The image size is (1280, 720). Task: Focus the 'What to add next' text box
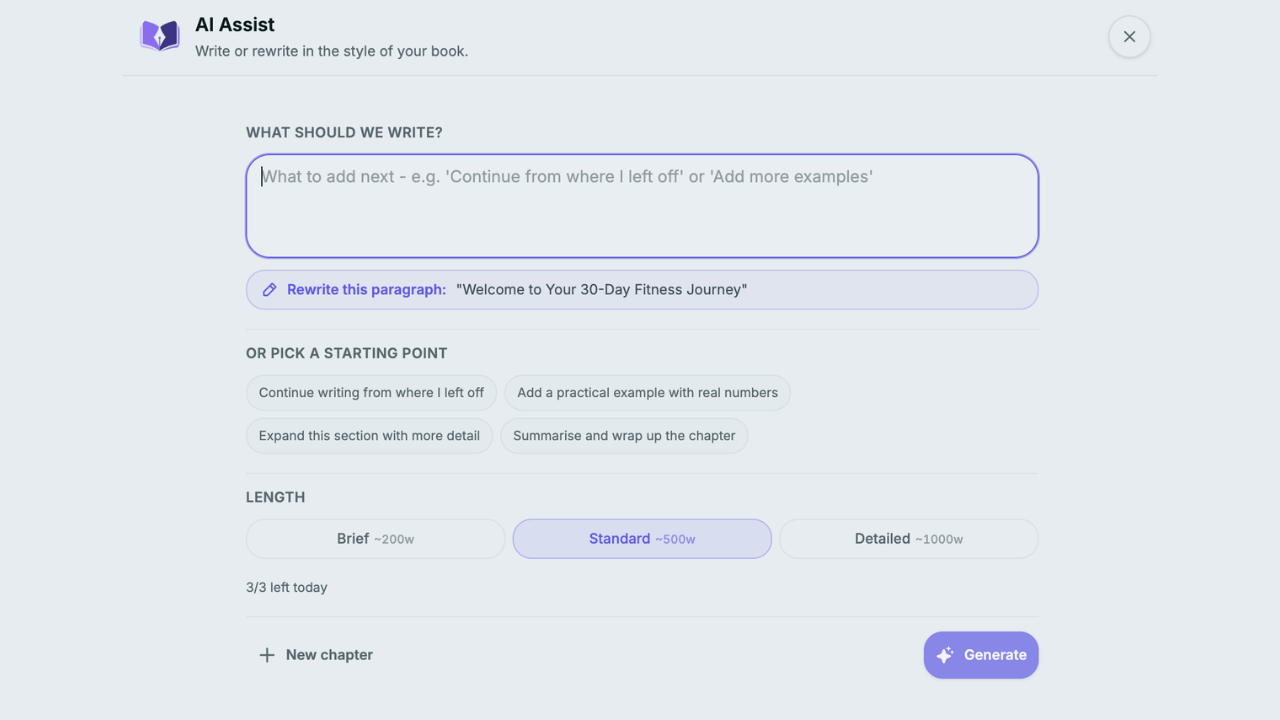(x=642, y=206)
